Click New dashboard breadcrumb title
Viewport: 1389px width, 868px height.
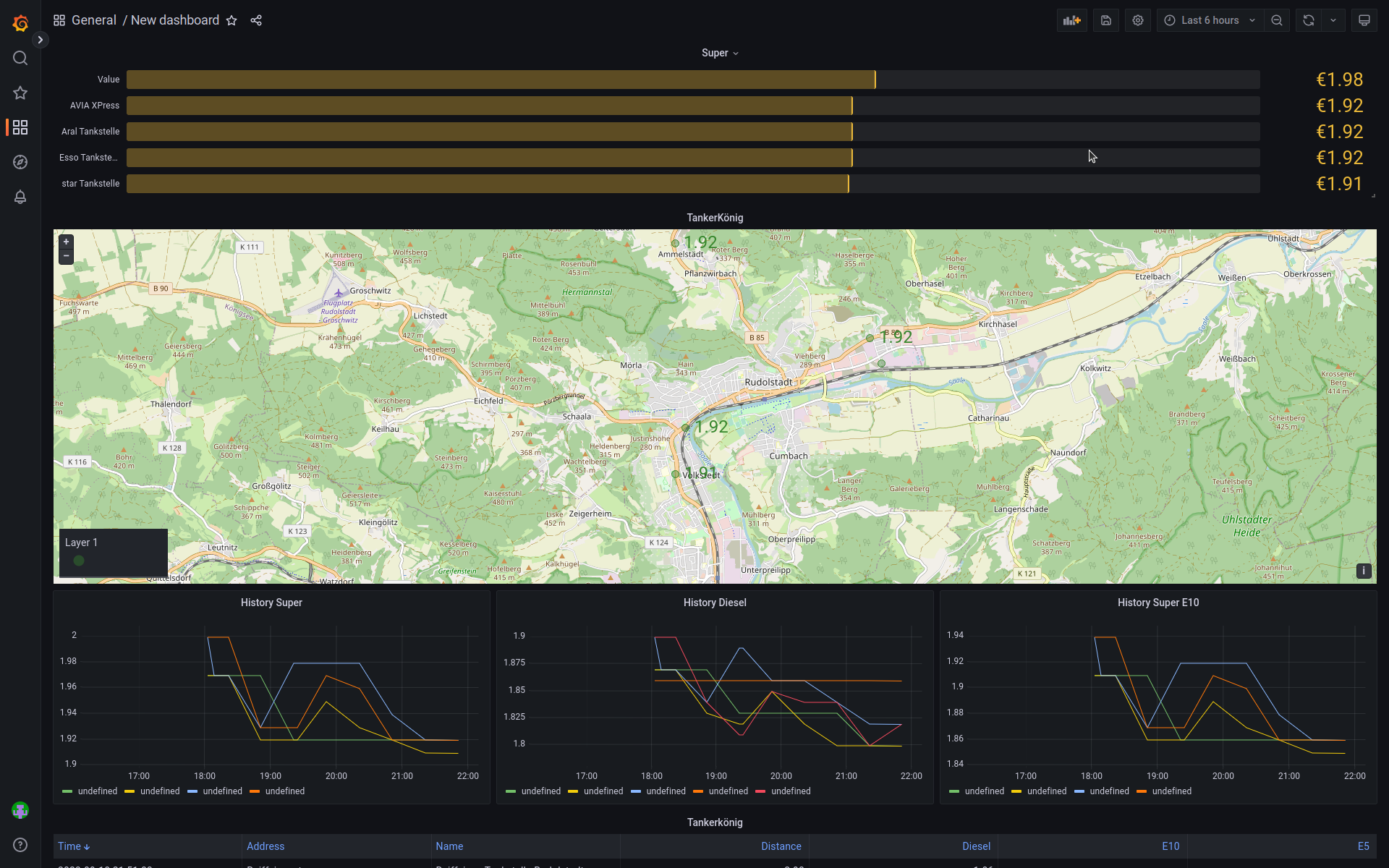(x=175, y=20)
